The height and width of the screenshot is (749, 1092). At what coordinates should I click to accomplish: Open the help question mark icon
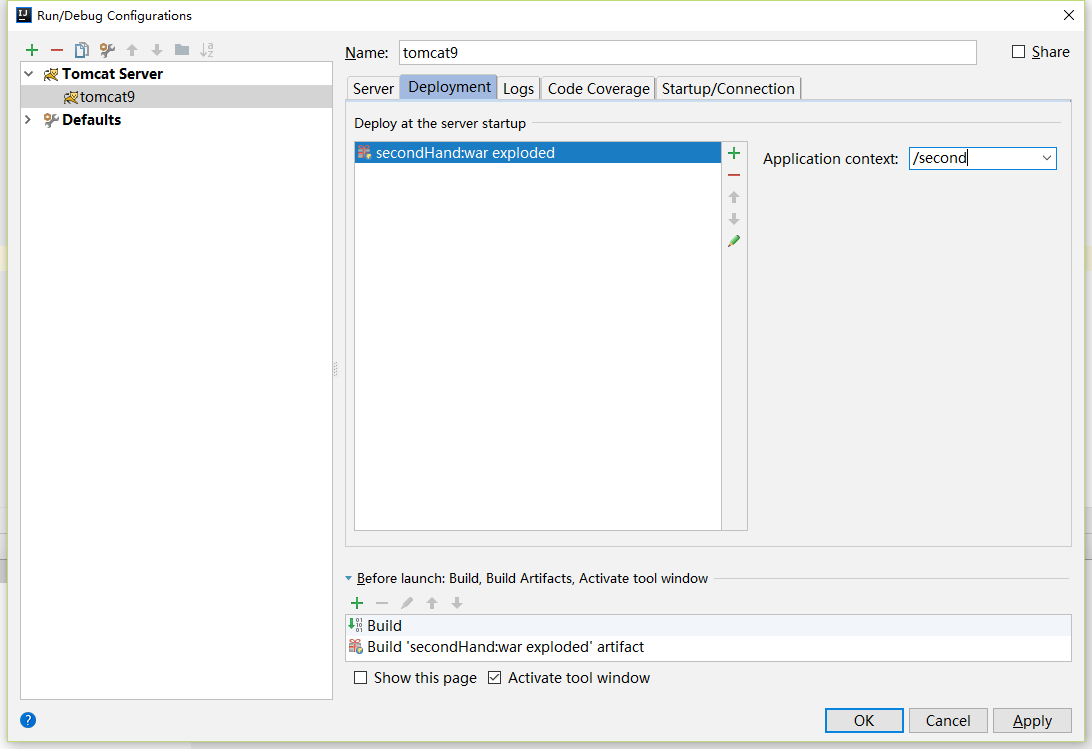tap(28, 720)
